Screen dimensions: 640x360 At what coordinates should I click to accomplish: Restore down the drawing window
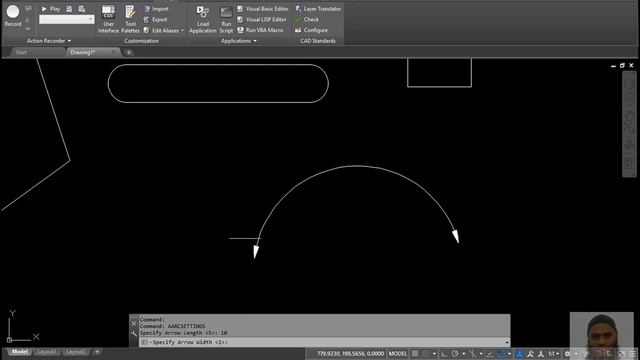[x=622, y=65]
